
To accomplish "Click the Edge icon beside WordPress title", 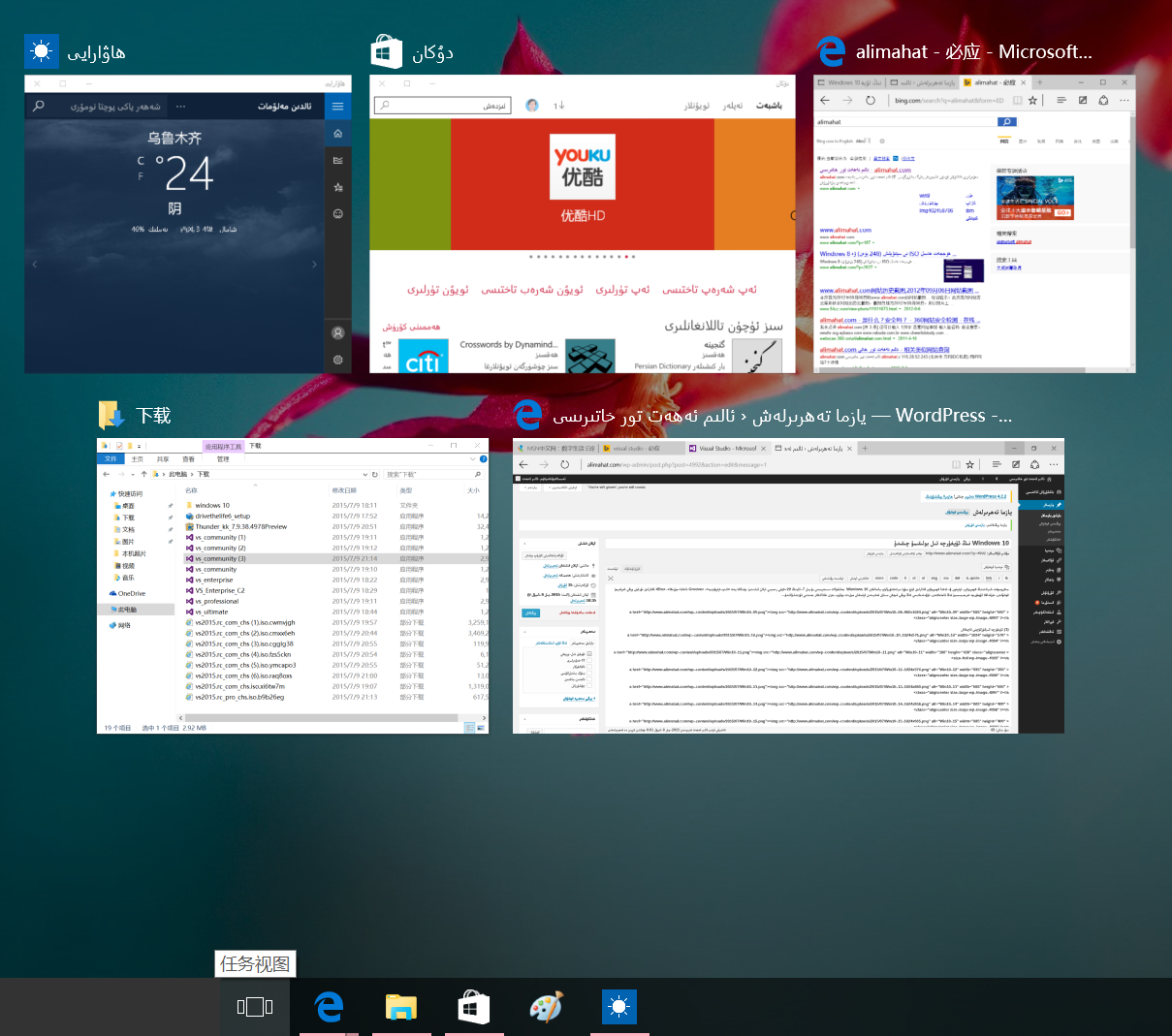I will pos(528,415).
